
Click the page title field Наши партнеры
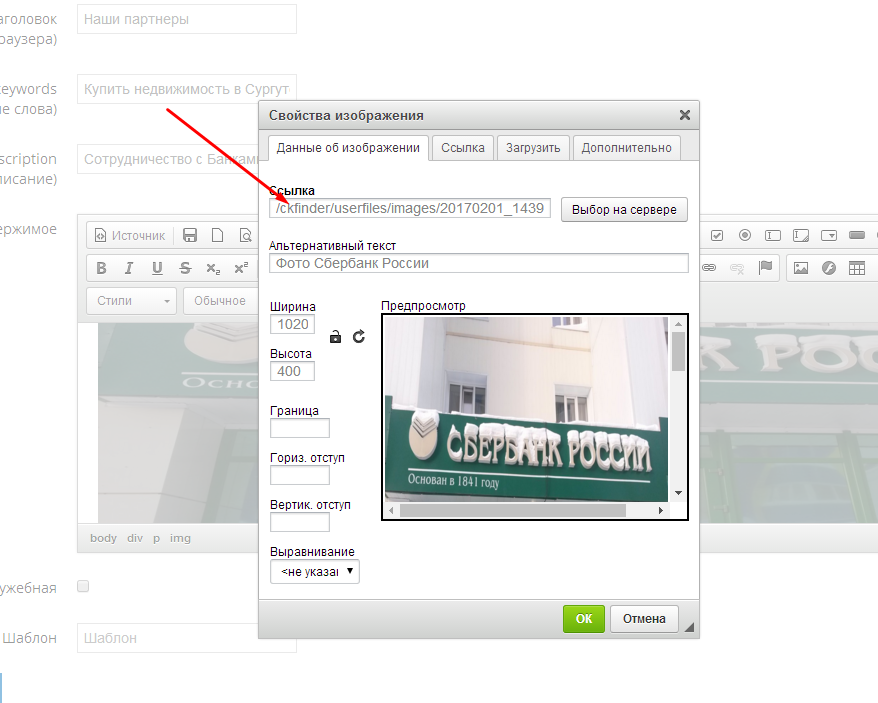click(x=186, y=19)
